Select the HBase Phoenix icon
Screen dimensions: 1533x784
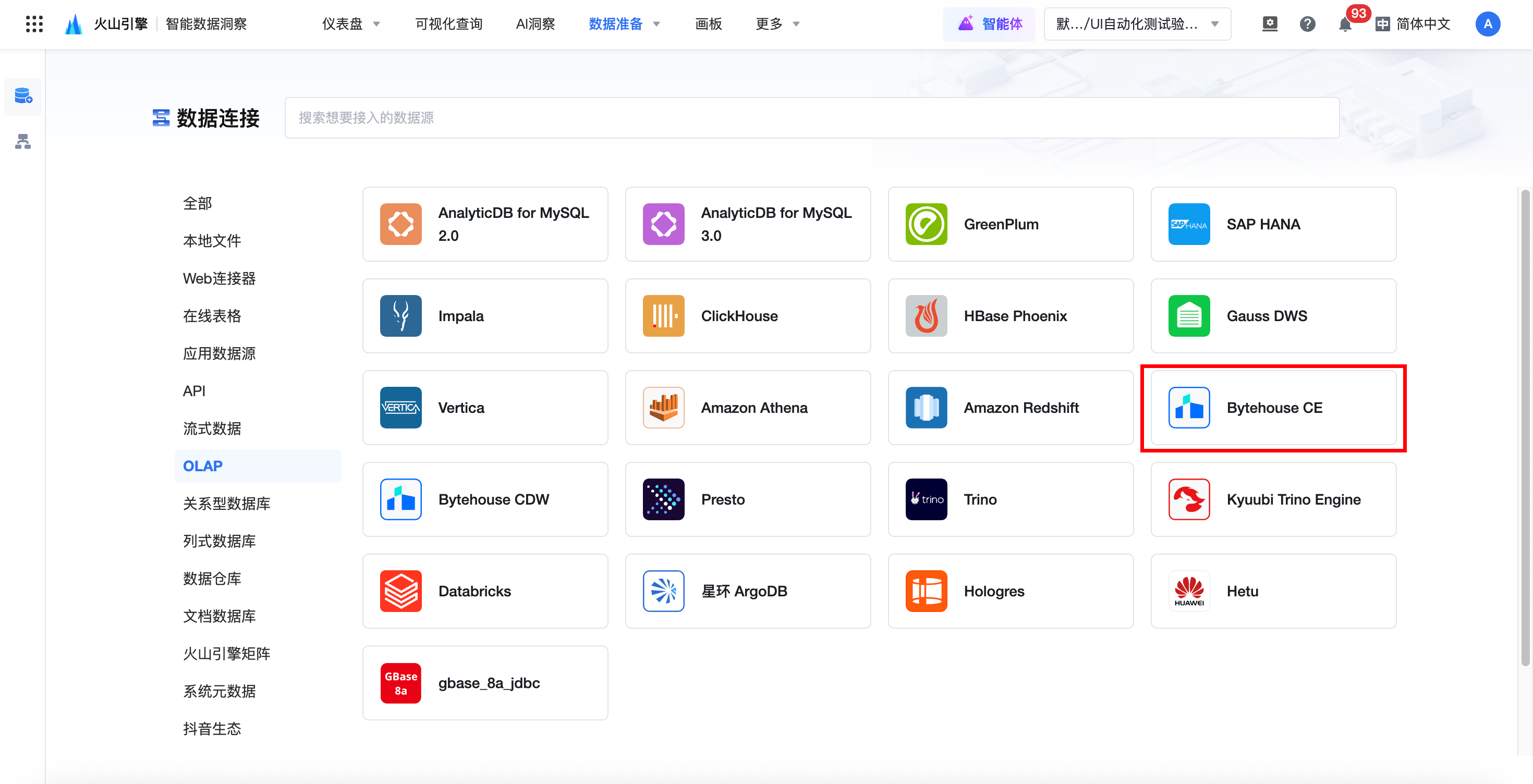click(927, 316)
